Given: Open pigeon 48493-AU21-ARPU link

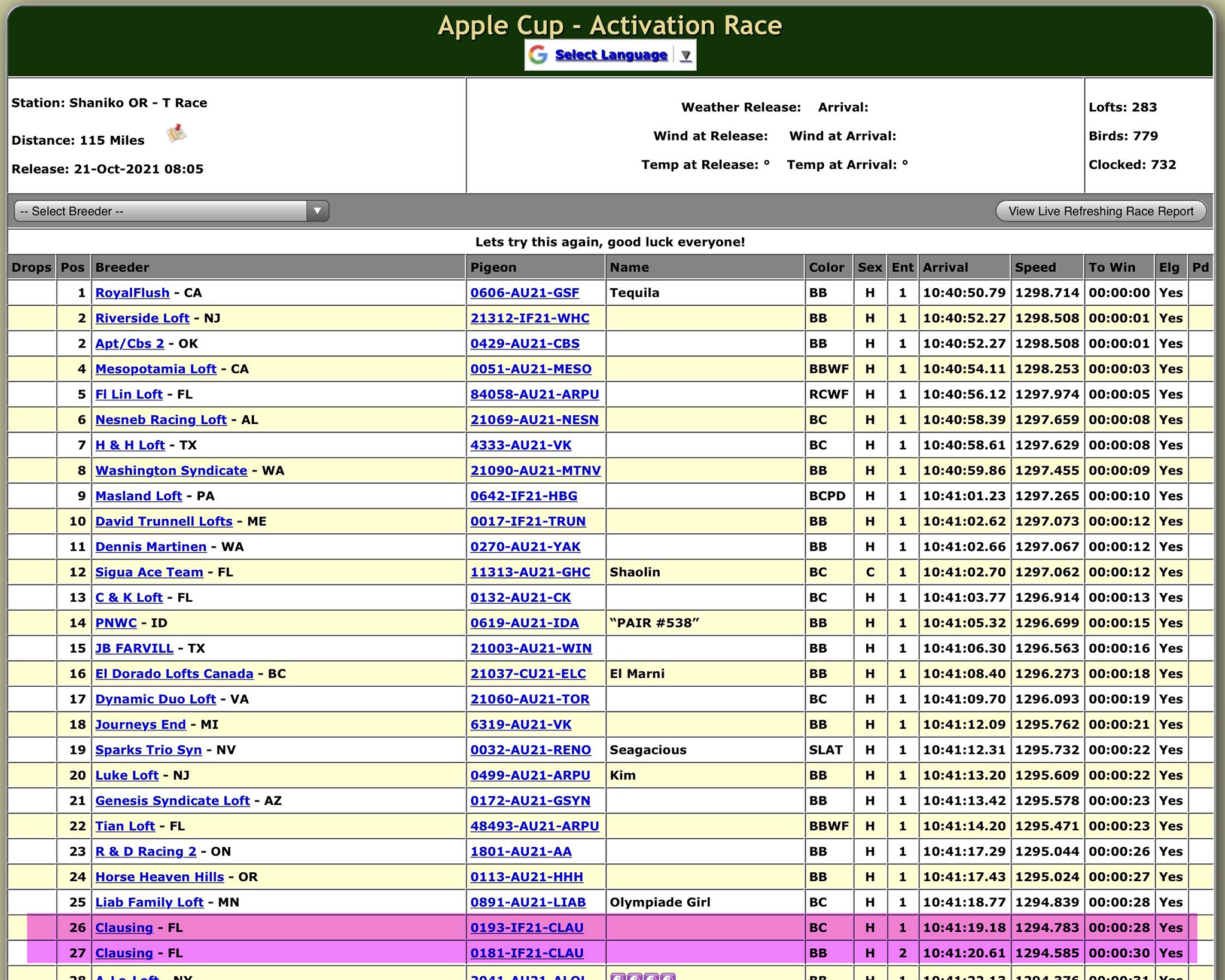Looking at the screenshot, I should 534,826.
